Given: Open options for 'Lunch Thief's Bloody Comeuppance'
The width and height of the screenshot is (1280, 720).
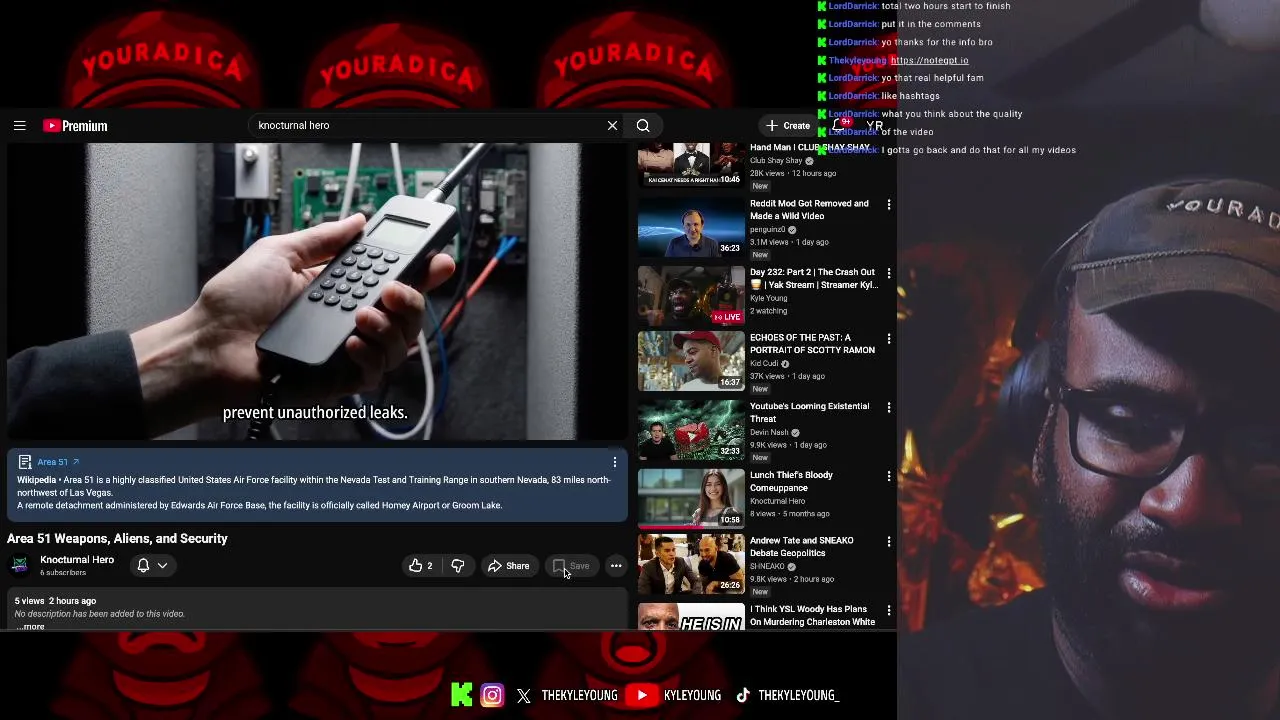Looking at the screenshot, I should click(888, 476).
